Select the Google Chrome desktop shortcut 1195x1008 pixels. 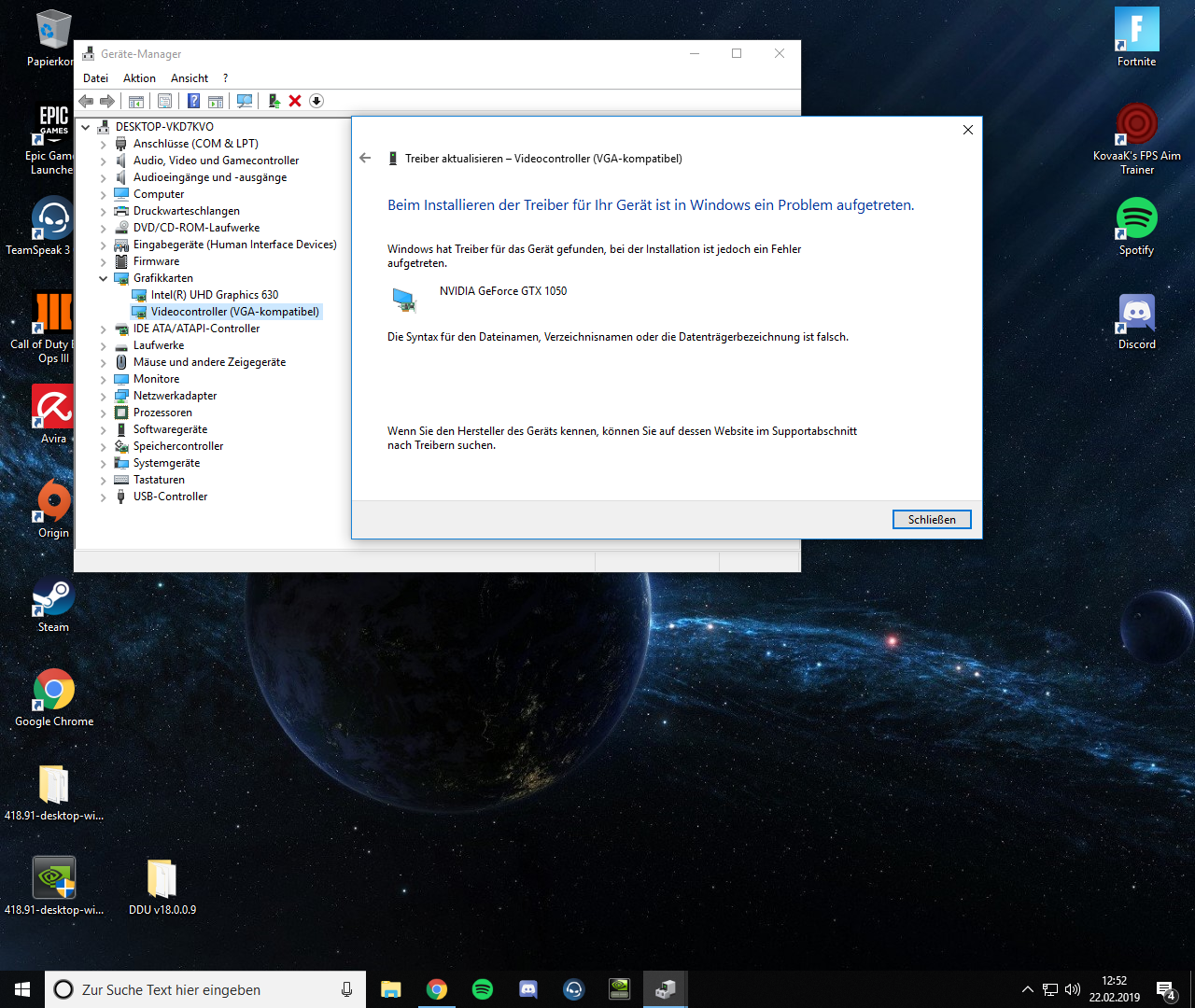(x=54, y=698)
